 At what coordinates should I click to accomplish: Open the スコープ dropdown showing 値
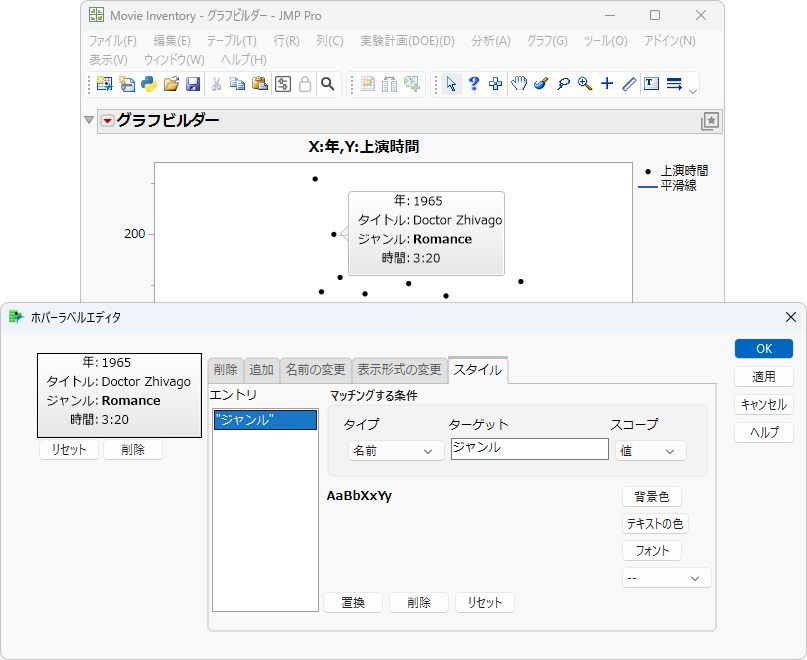pos(651,451)
